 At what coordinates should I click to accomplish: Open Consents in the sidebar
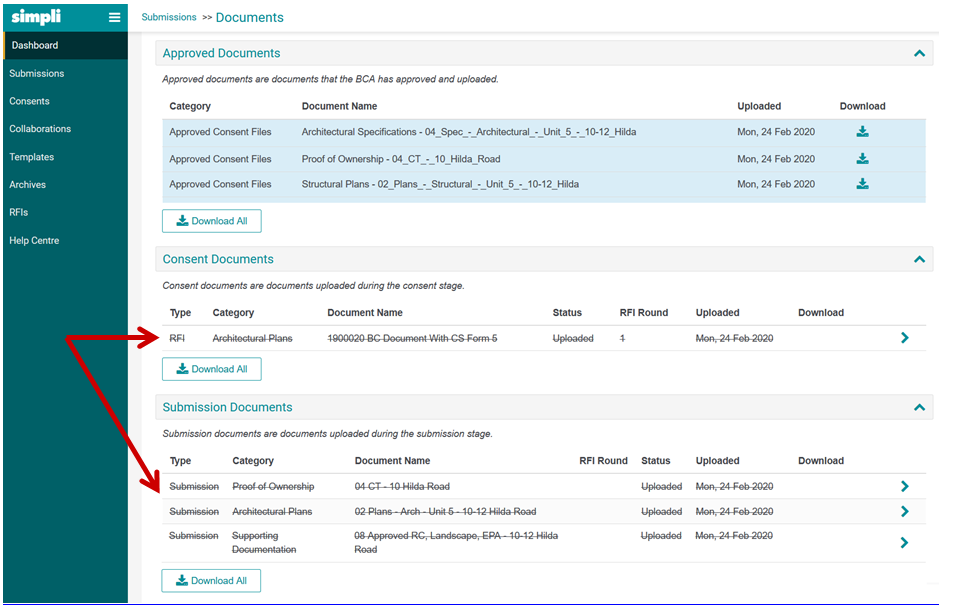point(29,101)
